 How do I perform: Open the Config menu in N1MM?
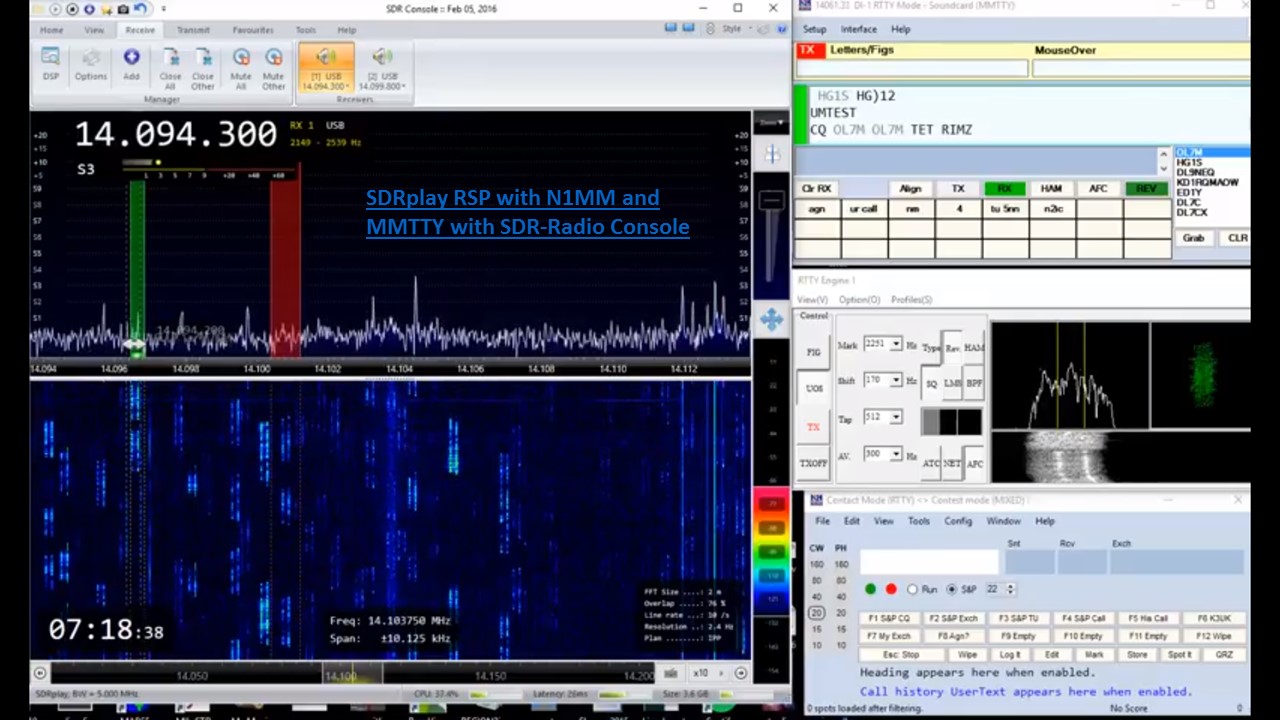958,521
